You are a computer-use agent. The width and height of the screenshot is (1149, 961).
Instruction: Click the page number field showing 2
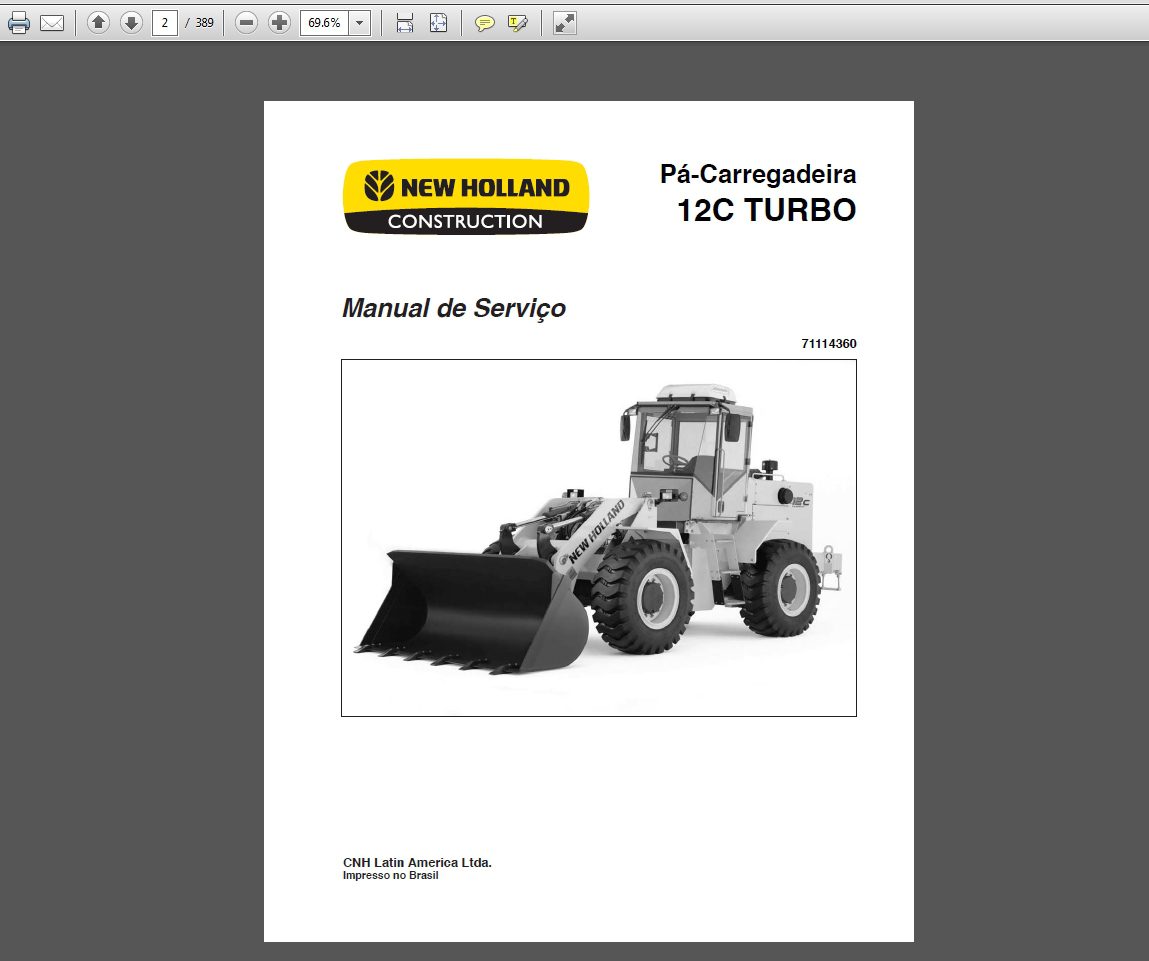pos(165,23)
